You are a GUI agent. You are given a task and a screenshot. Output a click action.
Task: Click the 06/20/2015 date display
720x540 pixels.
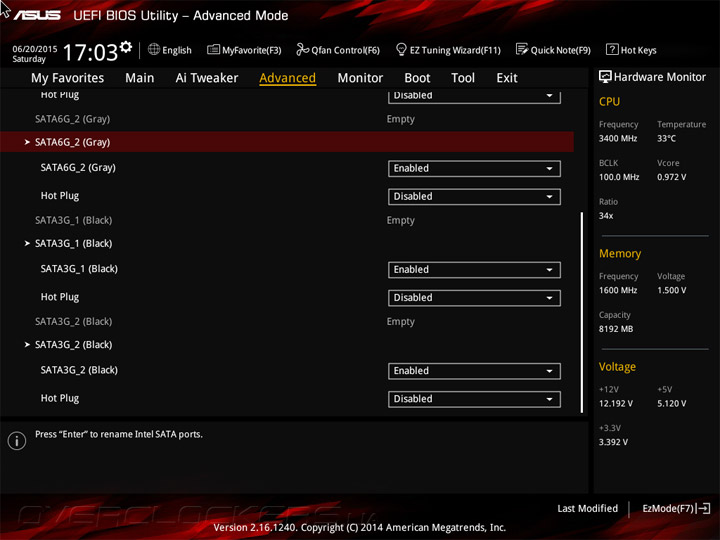coord(34,49)
